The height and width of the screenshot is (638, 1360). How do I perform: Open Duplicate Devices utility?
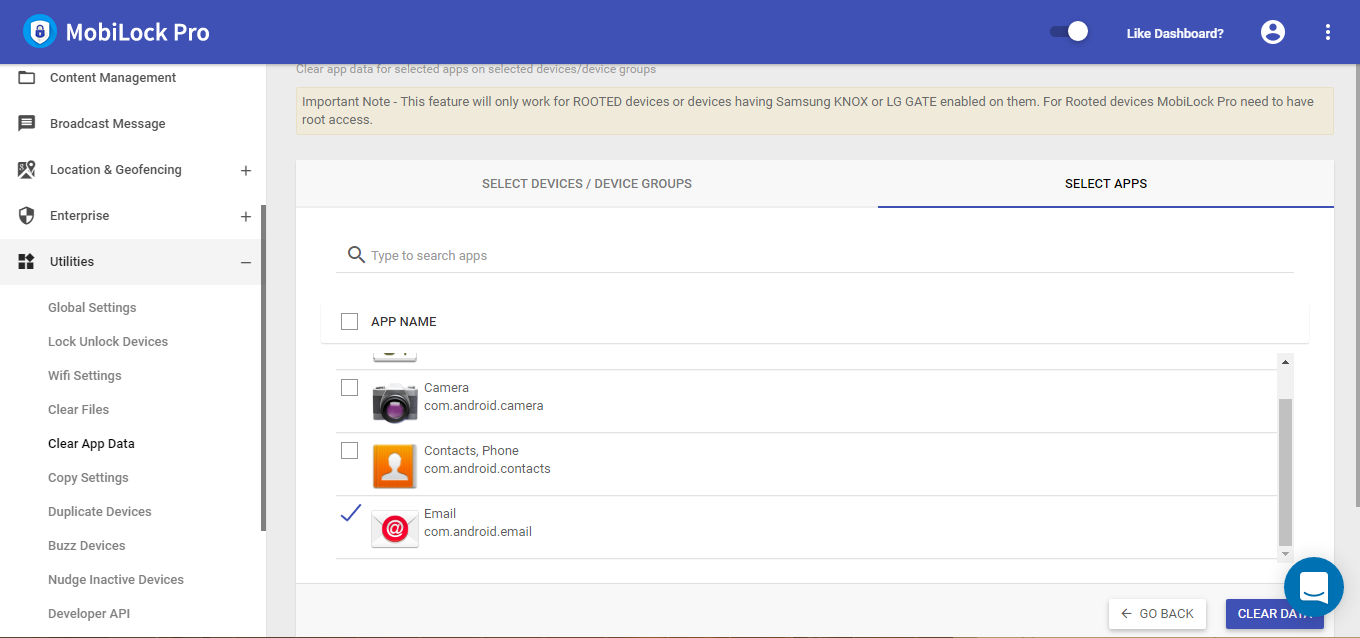click(100, 512)
